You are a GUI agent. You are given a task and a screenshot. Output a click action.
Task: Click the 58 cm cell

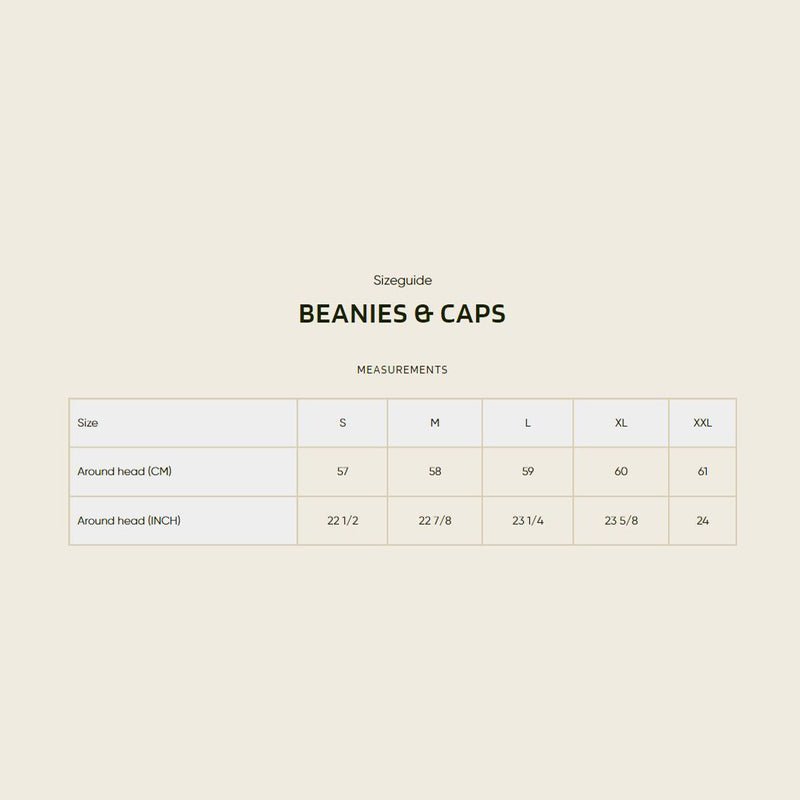[x=435, y=471]
